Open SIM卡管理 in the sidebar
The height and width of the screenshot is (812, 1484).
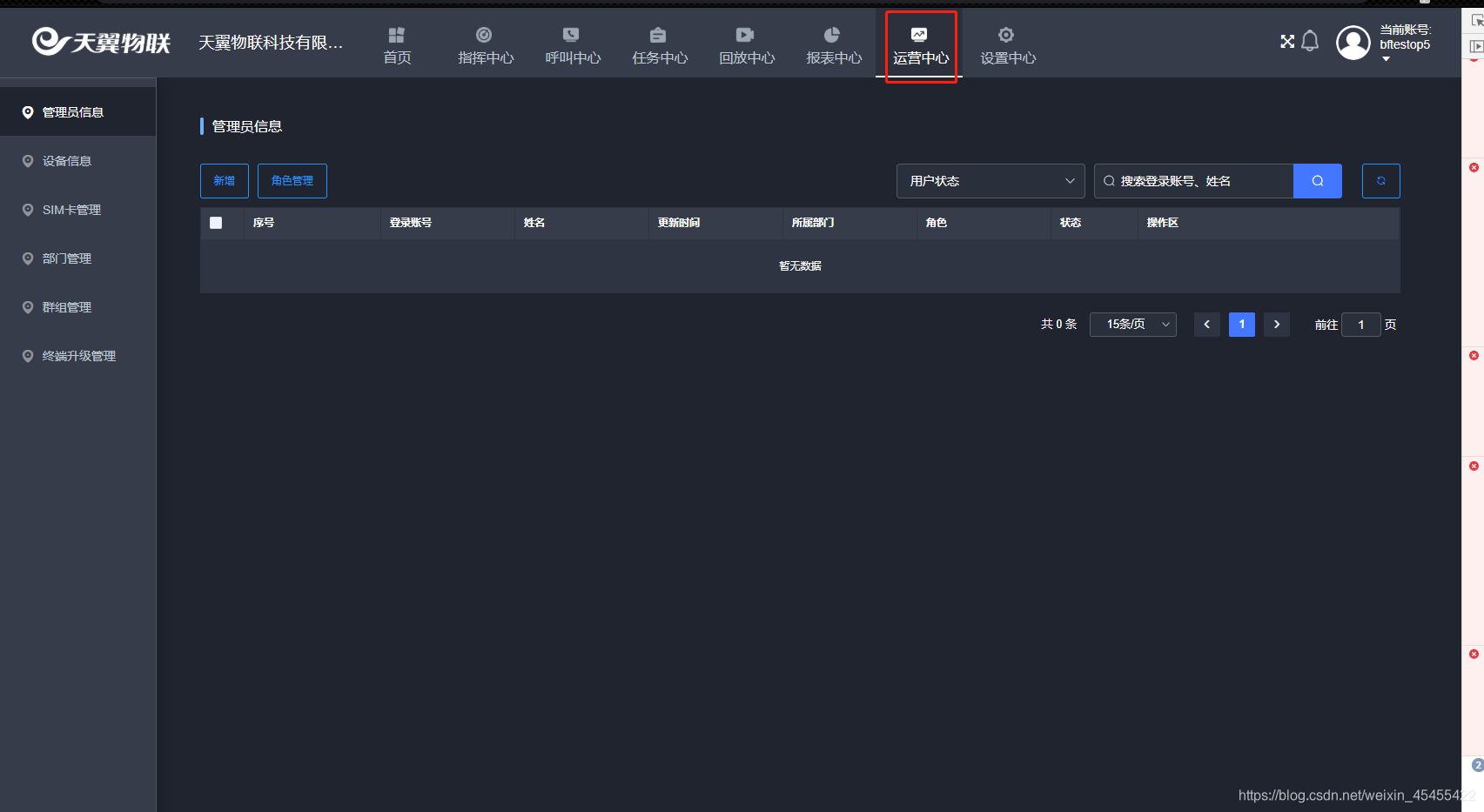77,210
